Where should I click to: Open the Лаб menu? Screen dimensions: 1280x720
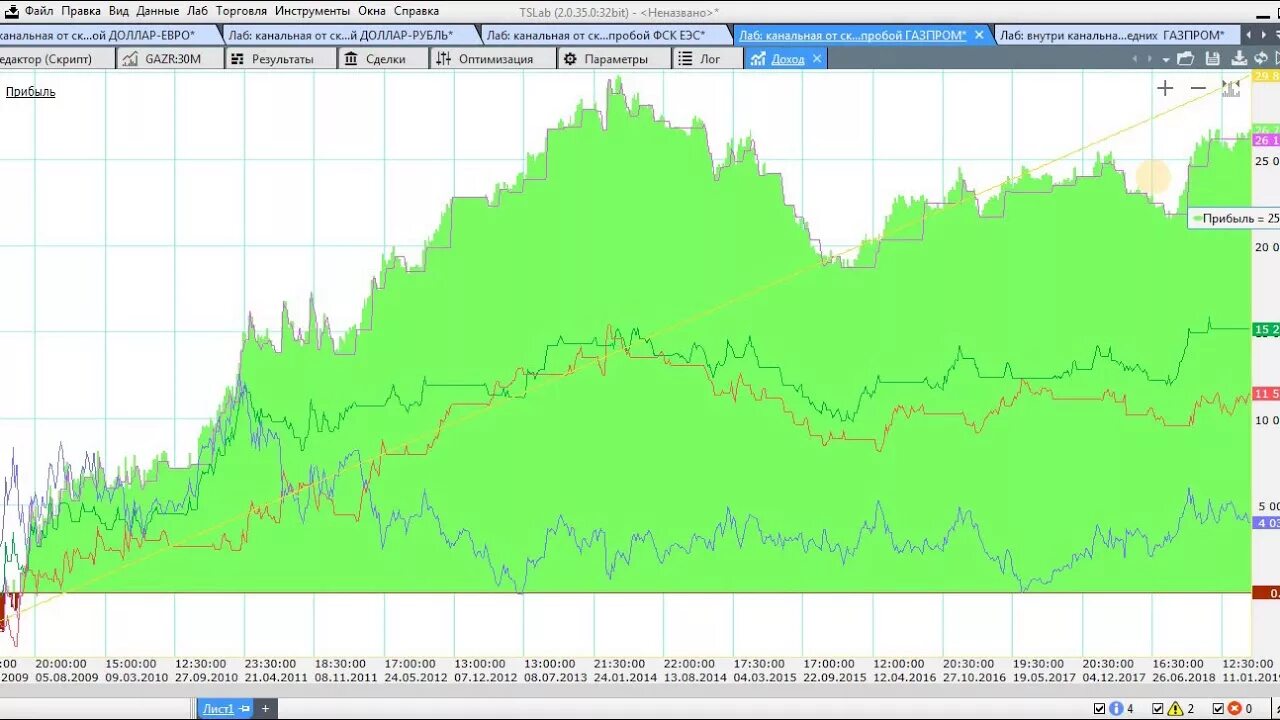coord(198,11)
